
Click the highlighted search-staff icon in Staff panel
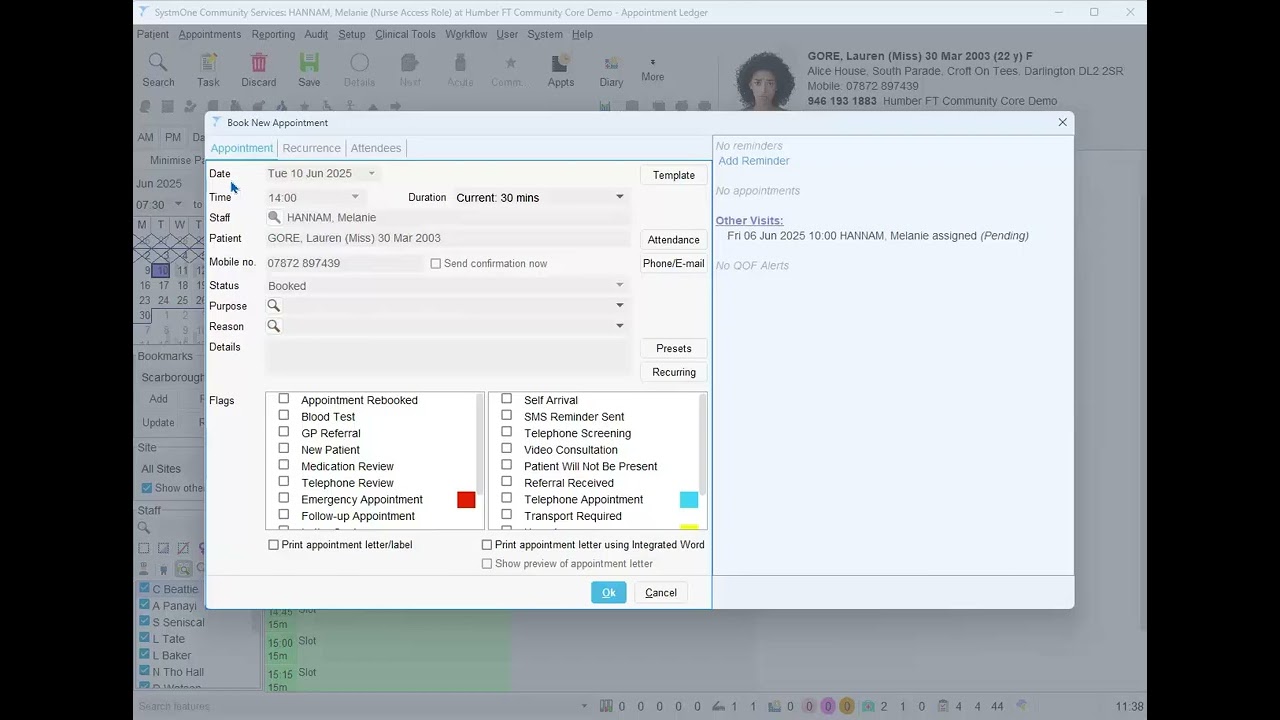(x=183, y=568)
